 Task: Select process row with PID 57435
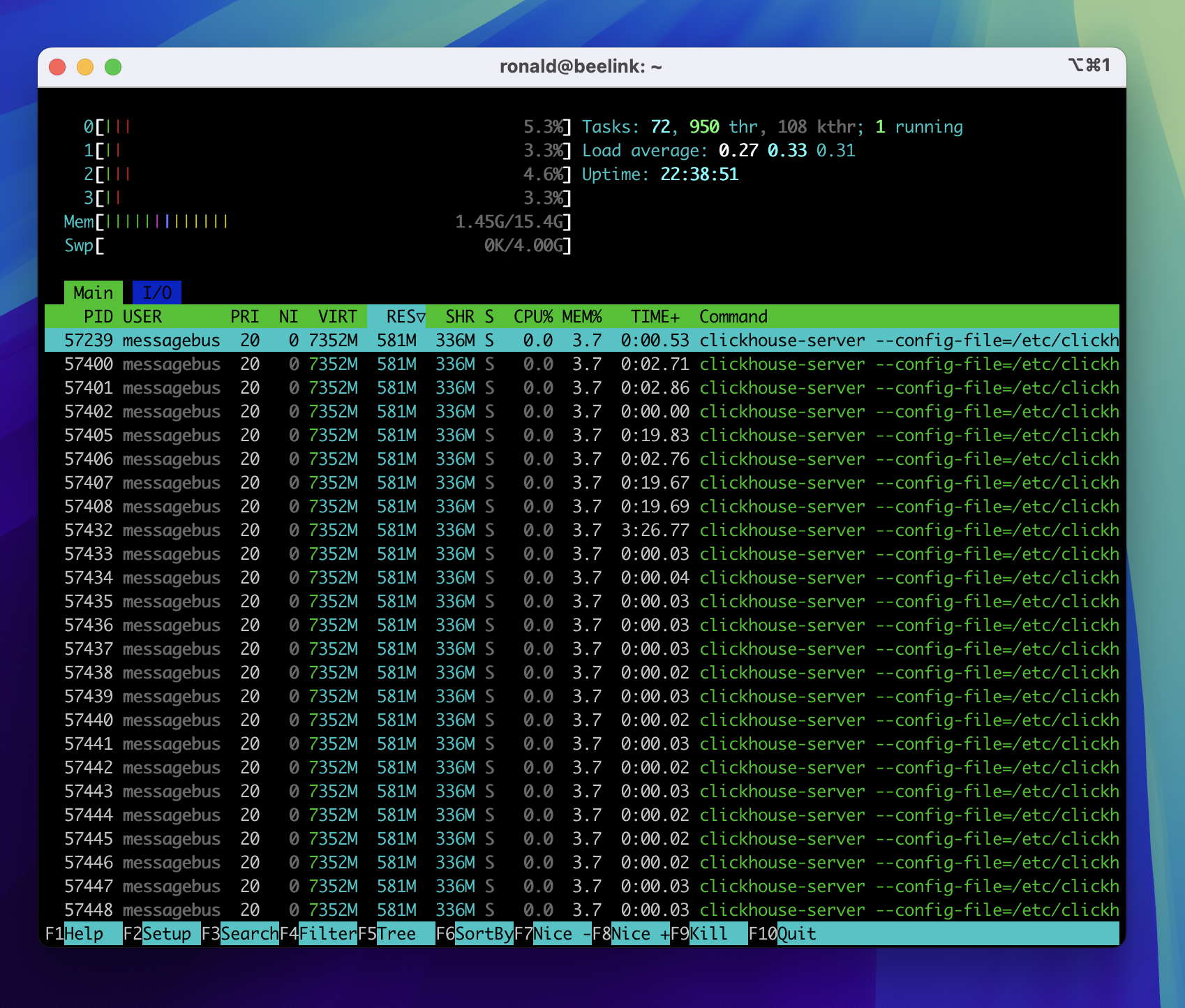click(x=582, y=601)
